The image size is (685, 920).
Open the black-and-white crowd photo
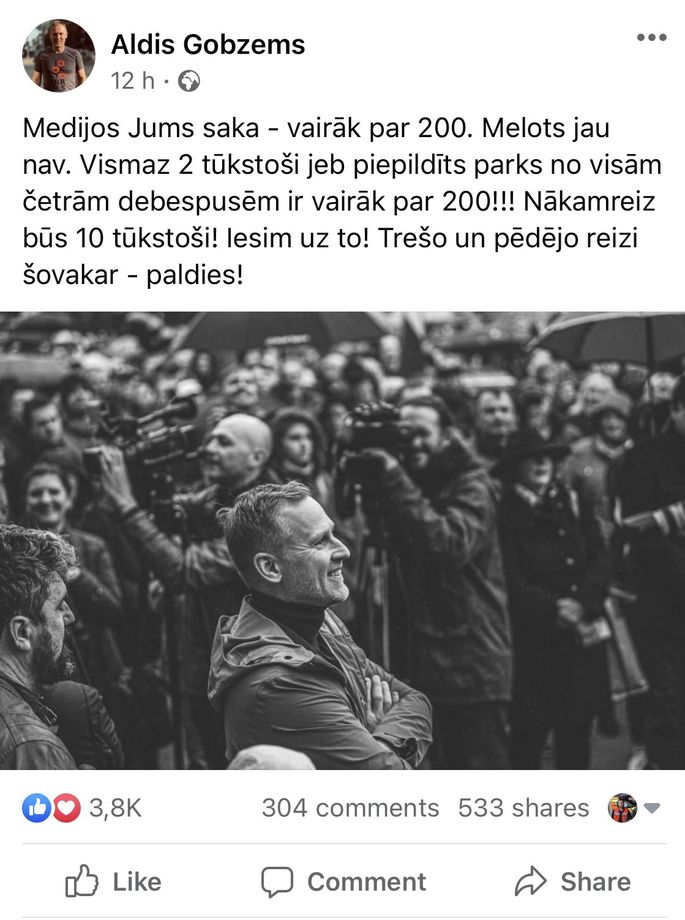pyautogui.click(x=342, y=540)
